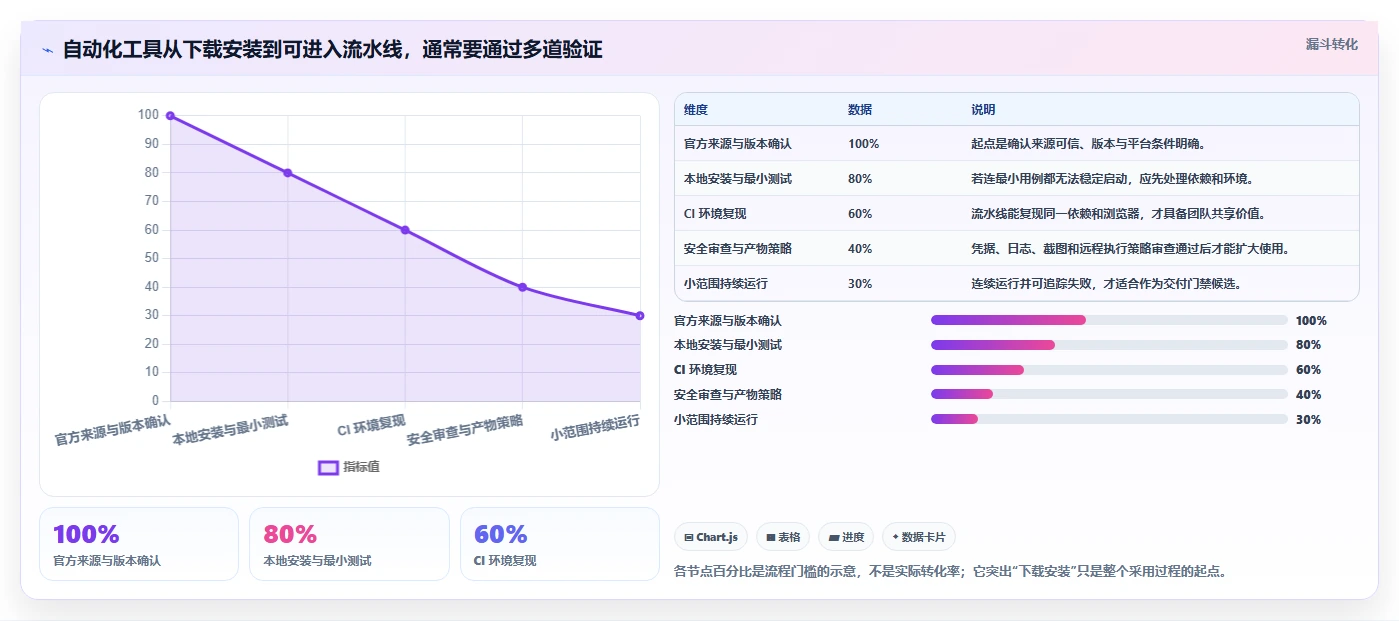Viewport: 1399px width, 621px height.
Task: Click the chart point at value 60
Action: coord(405,230)
